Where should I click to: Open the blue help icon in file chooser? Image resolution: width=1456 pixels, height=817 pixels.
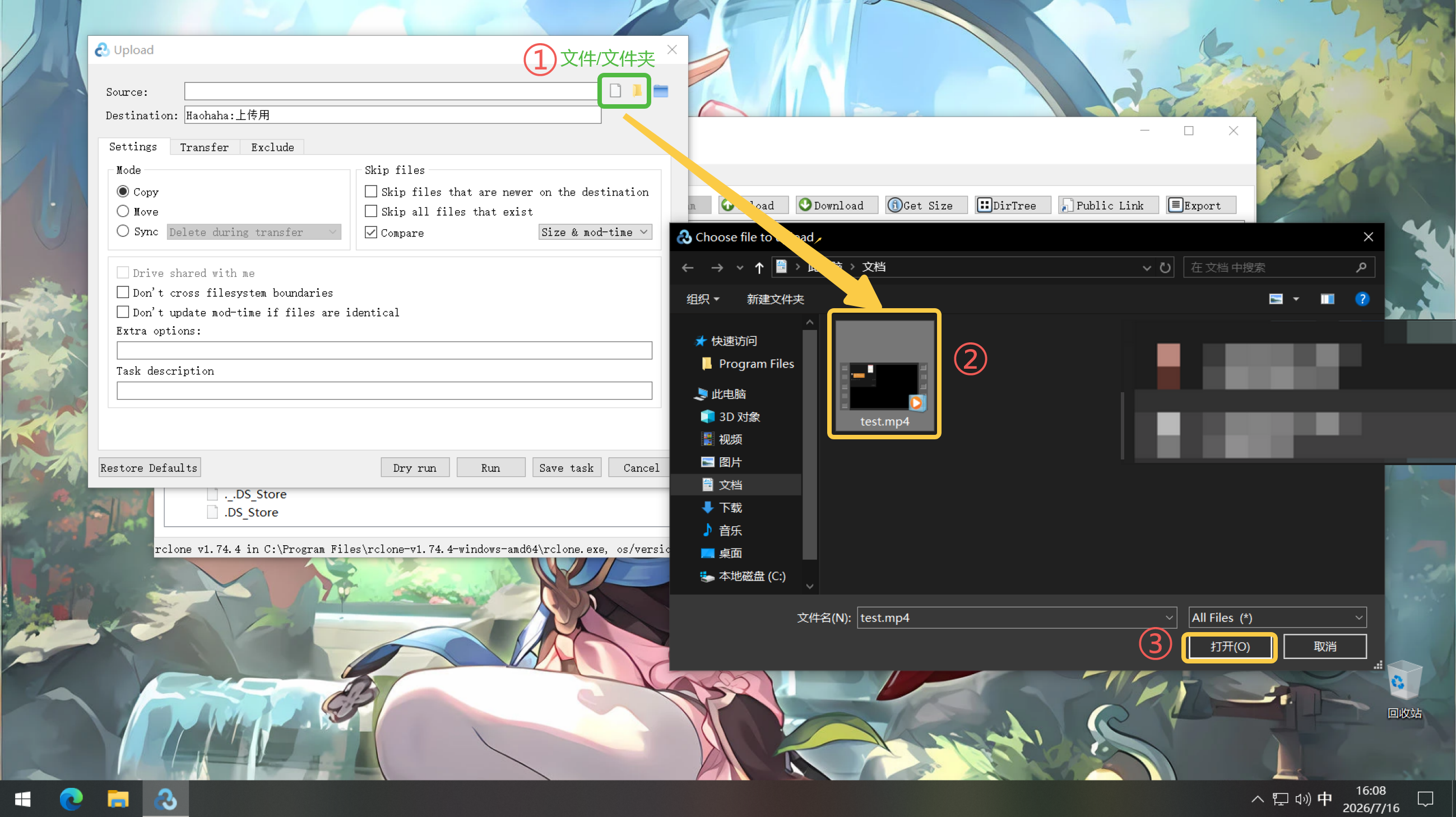(x=1362, y=299)
